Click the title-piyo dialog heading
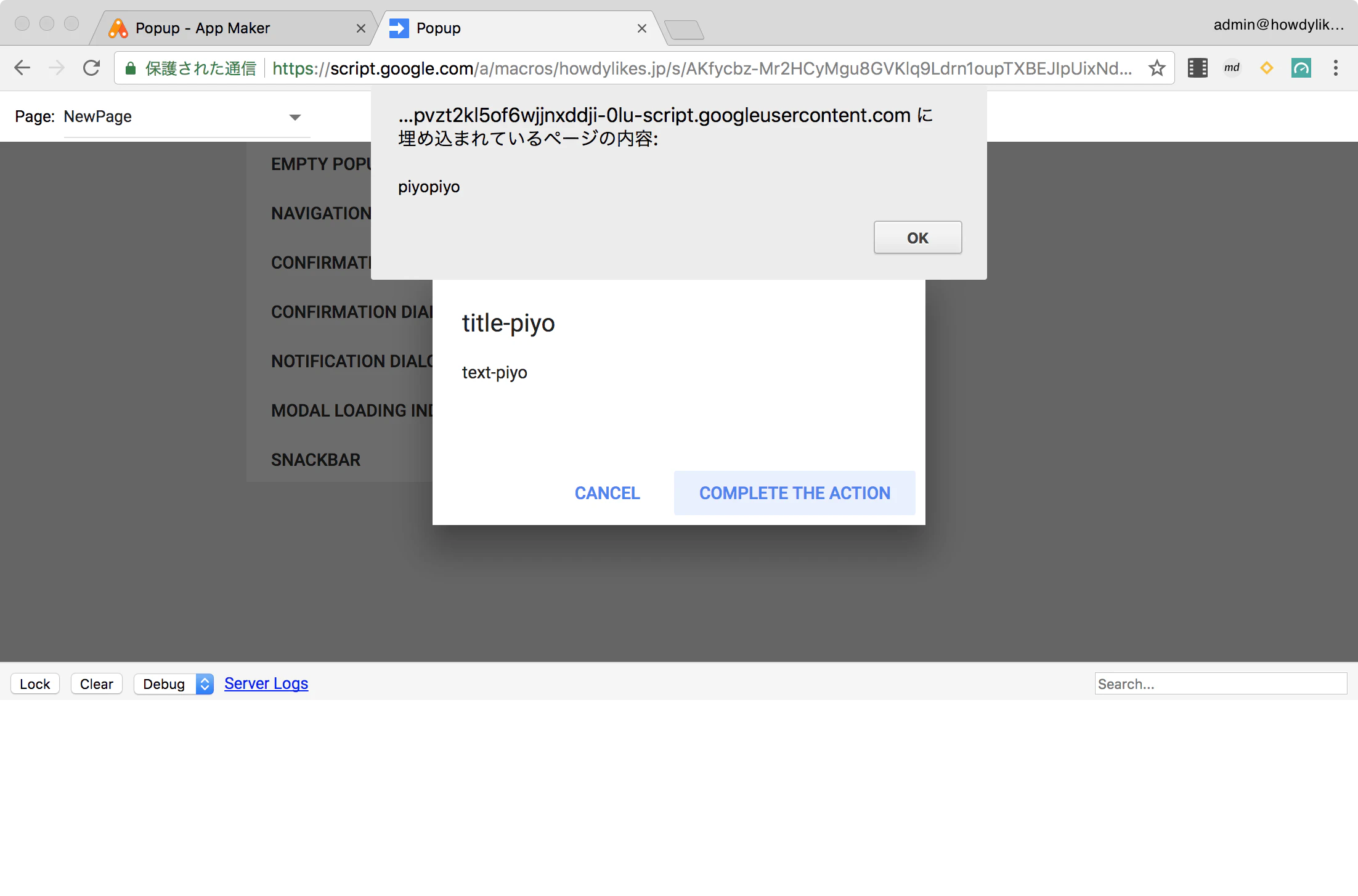Viewport: 1358px width, 896px height. point(508,323)
